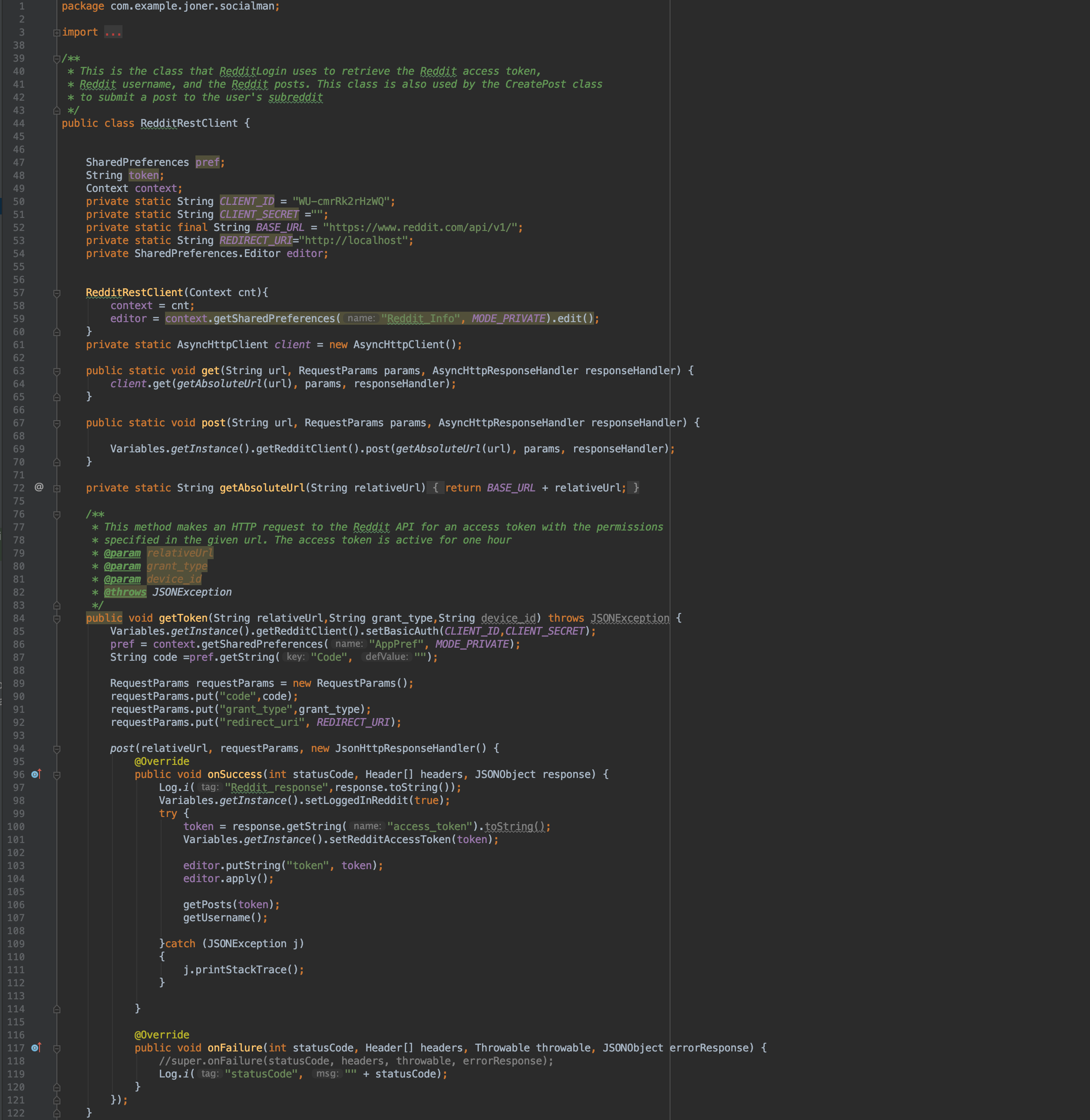1090x1120 pixels.
Task: Collapse the class Javadoc comment at line 39
Action: (x=57, y=58)
